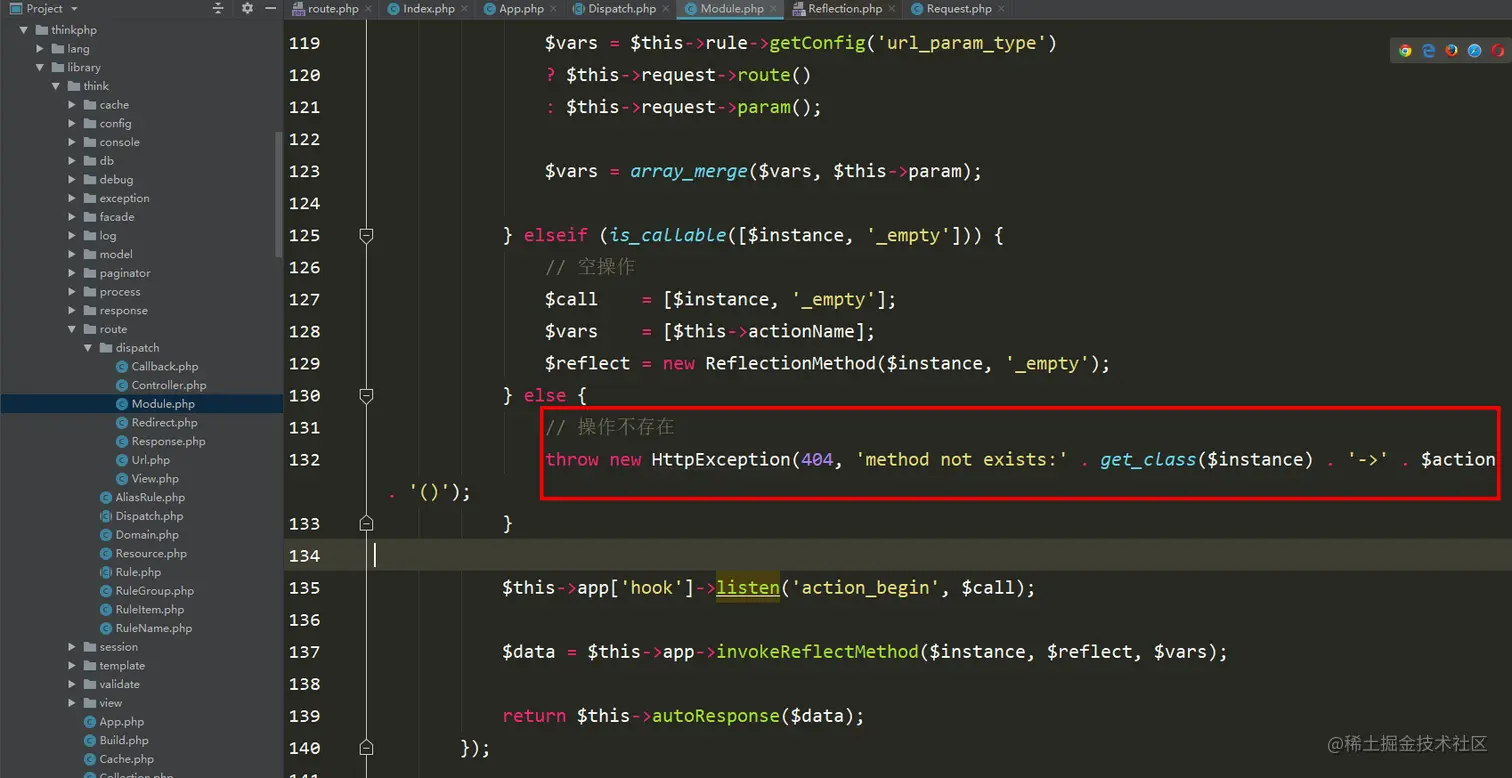1512x778 pixels.
Task: Collapse the thinkphp folder
Action: (24, 30)
